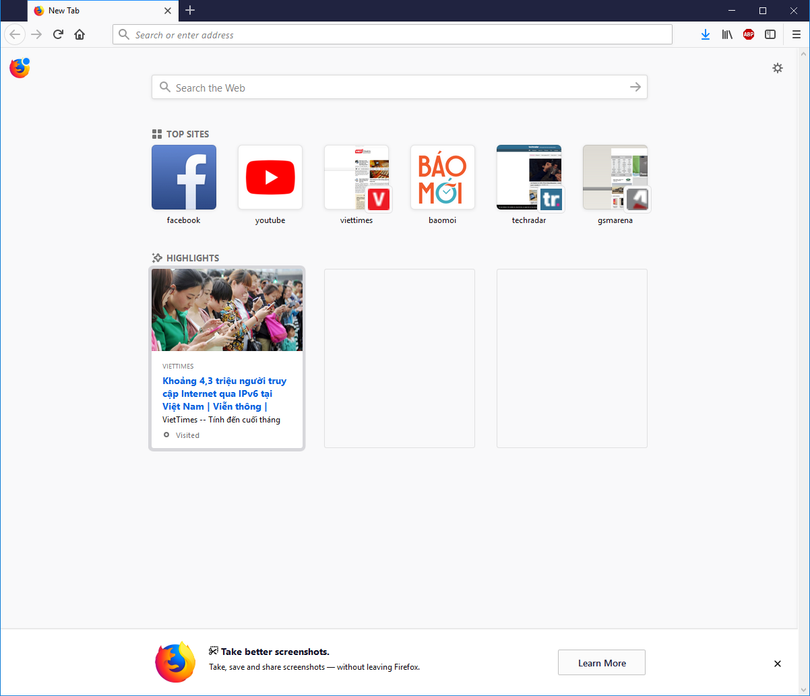Toggle the browser sidebar
The image size is (810, 696).
(770, 34)
